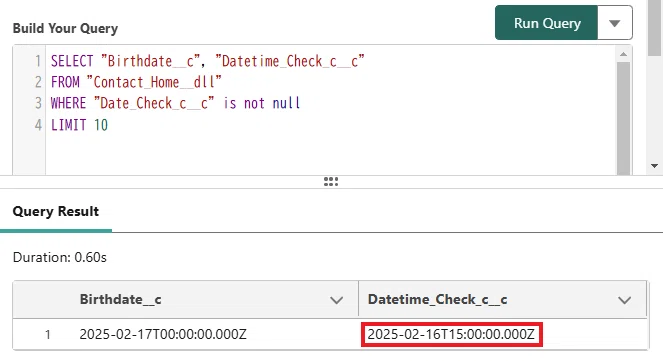Switch to the Query Result tab
663x361 pixels.
click(56, 211)
